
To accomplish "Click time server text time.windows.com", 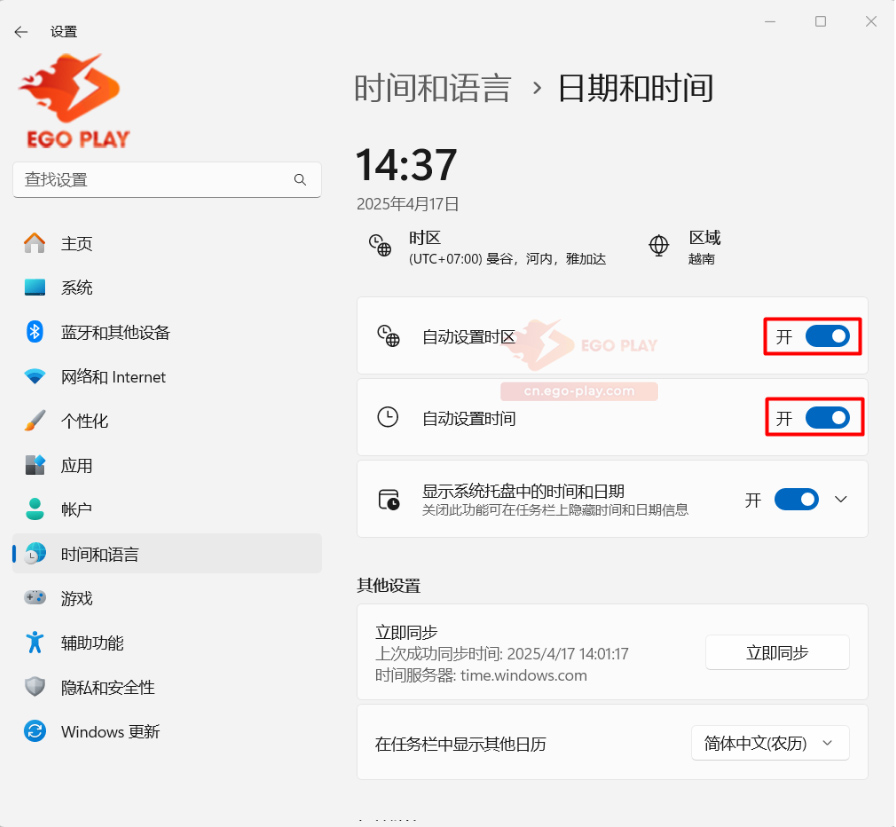I will [523, 676].
